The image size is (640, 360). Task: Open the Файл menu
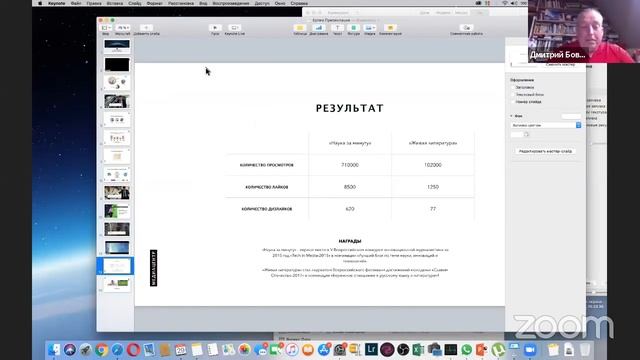(x=76, y=3)
